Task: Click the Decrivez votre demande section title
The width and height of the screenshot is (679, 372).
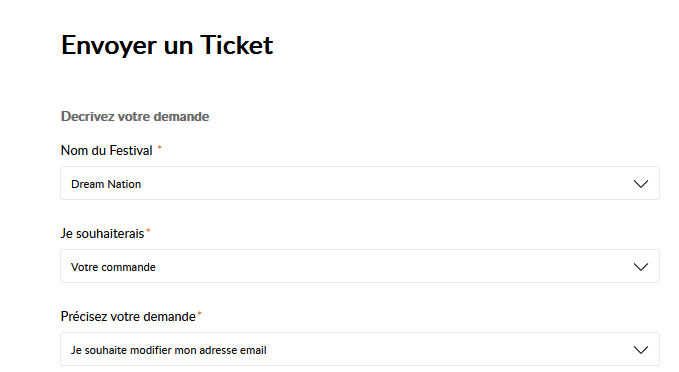Action: tap(135, 116)
